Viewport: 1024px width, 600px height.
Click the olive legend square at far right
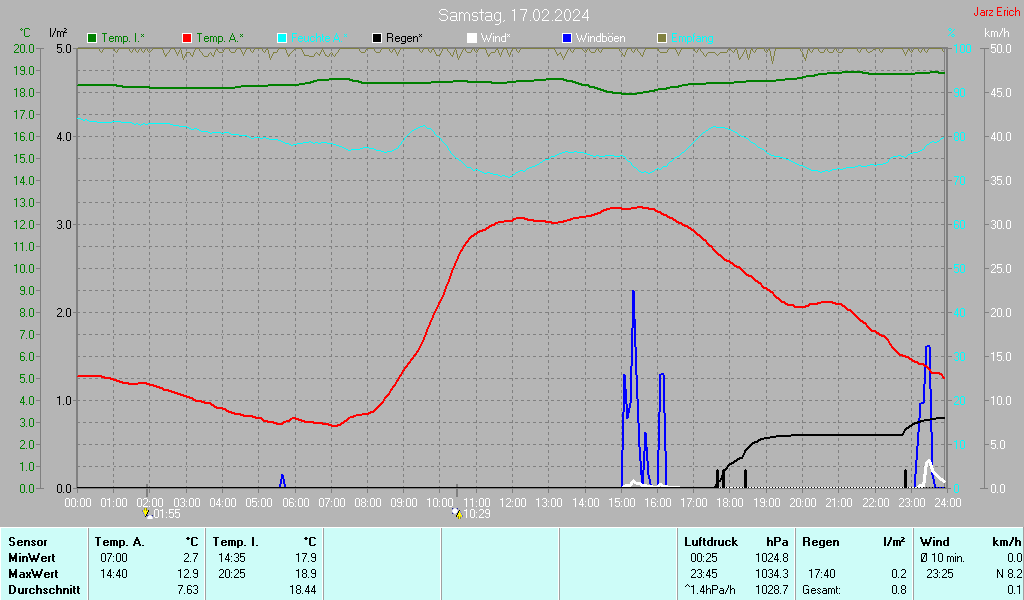pyautogui.click(x=661, y=38)
